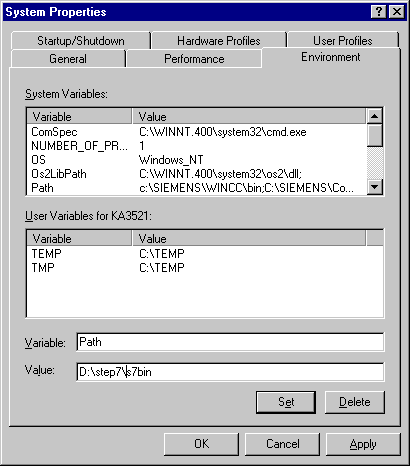
Task: Click the question mark help button
Action: [379, 12]
